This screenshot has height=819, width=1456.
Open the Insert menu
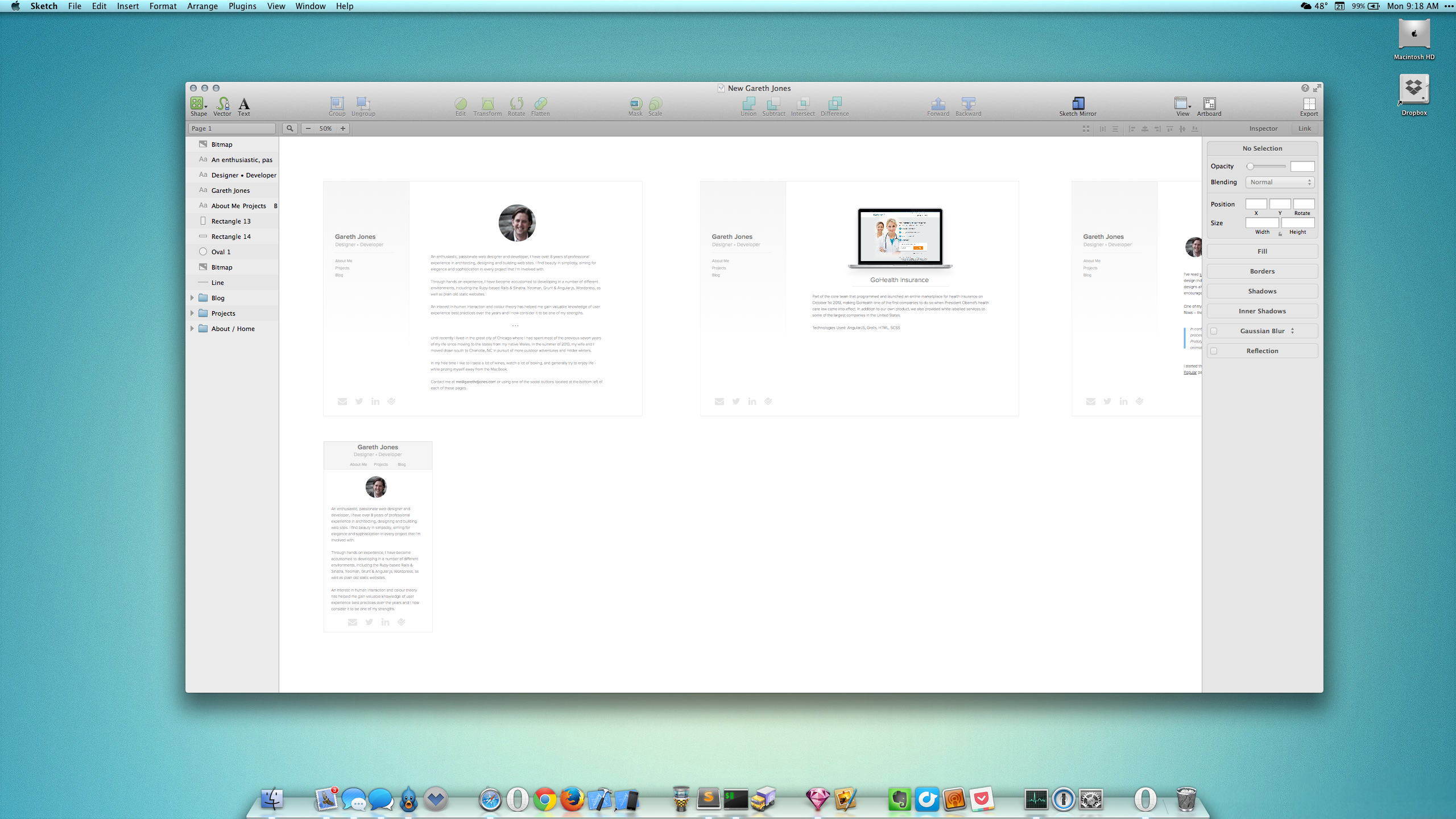[x=128, y=6]
